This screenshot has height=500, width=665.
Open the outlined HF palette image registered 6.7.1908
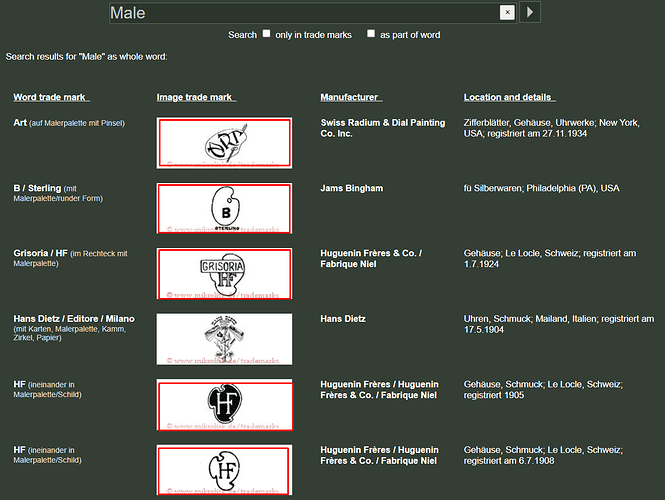tap(224, 470)
